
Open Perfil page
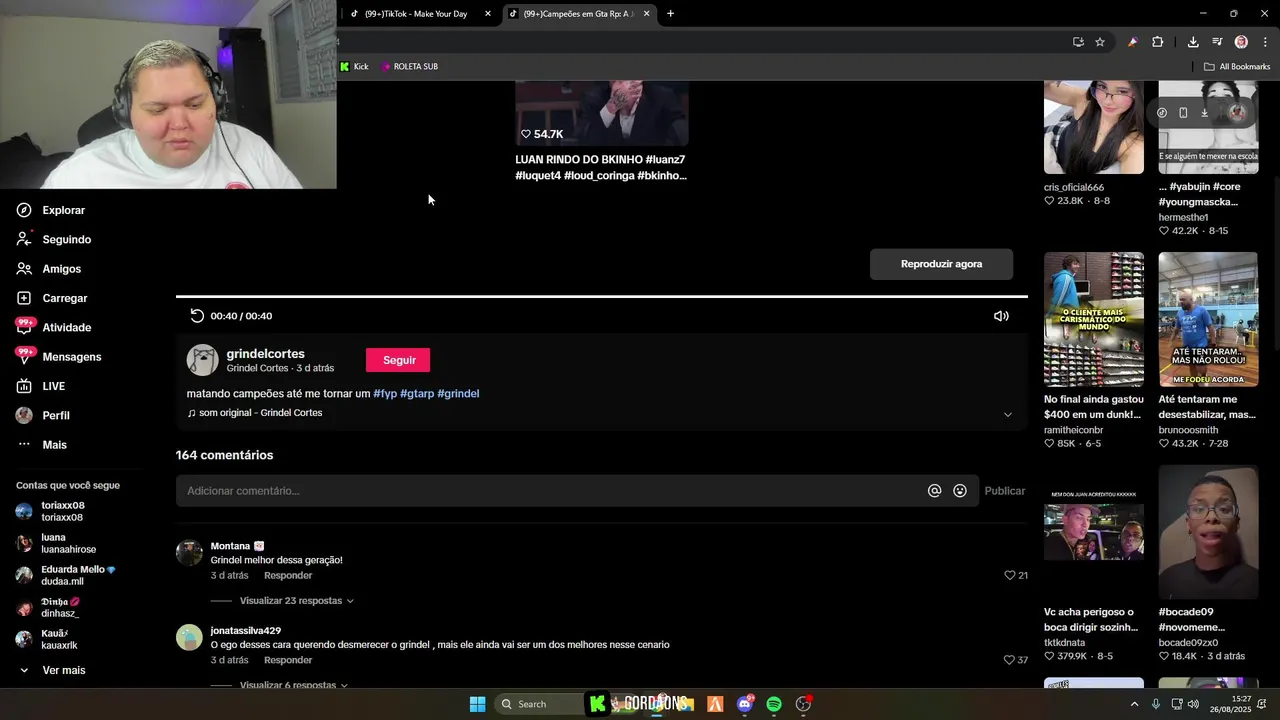pos(43,415)
